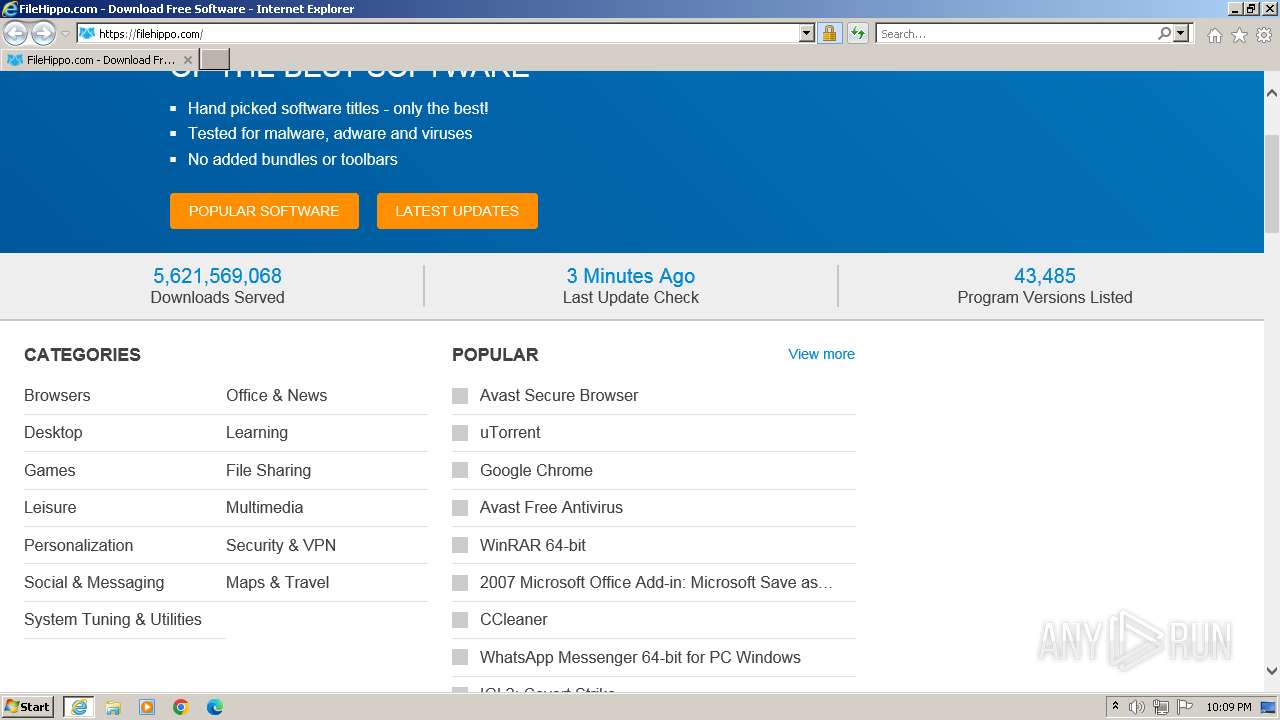Open the Leisure category
The width and height of the screenshot is (1280, 720).
tap(50, 507)
